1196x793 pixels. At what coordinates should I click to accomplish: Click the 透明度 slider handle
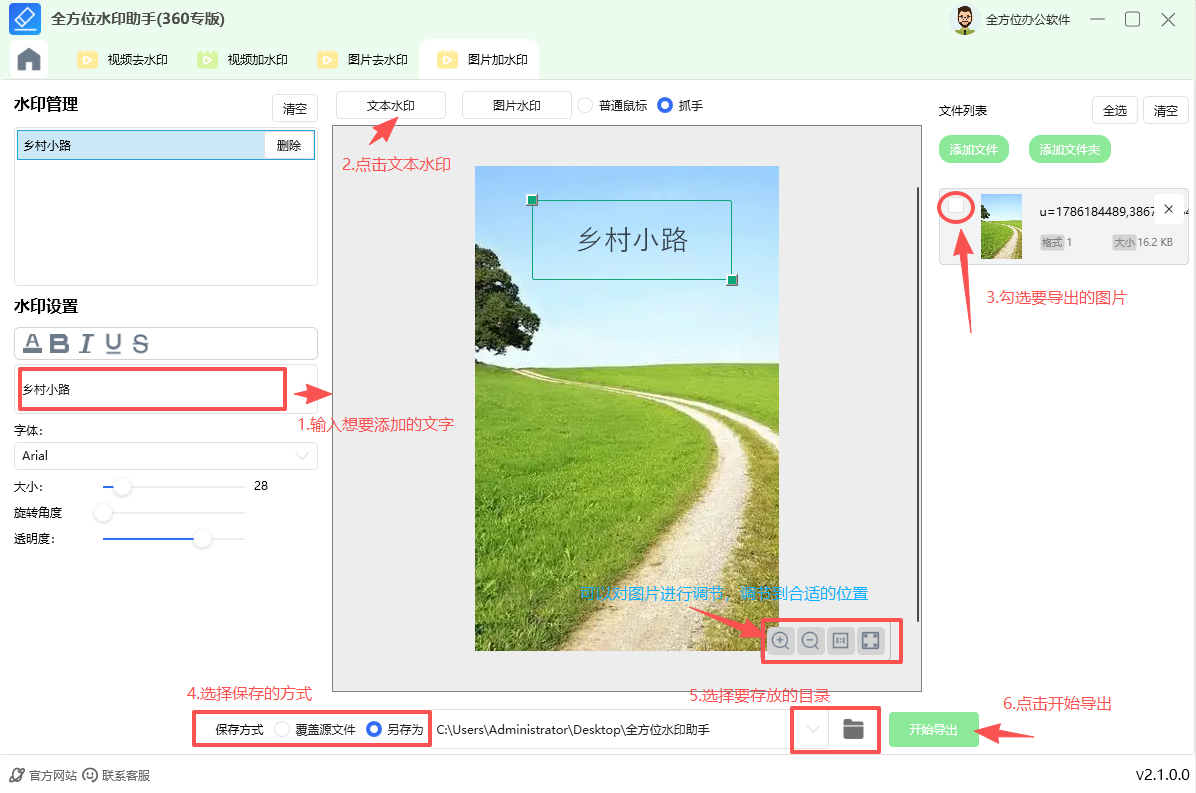pos(203,539)
